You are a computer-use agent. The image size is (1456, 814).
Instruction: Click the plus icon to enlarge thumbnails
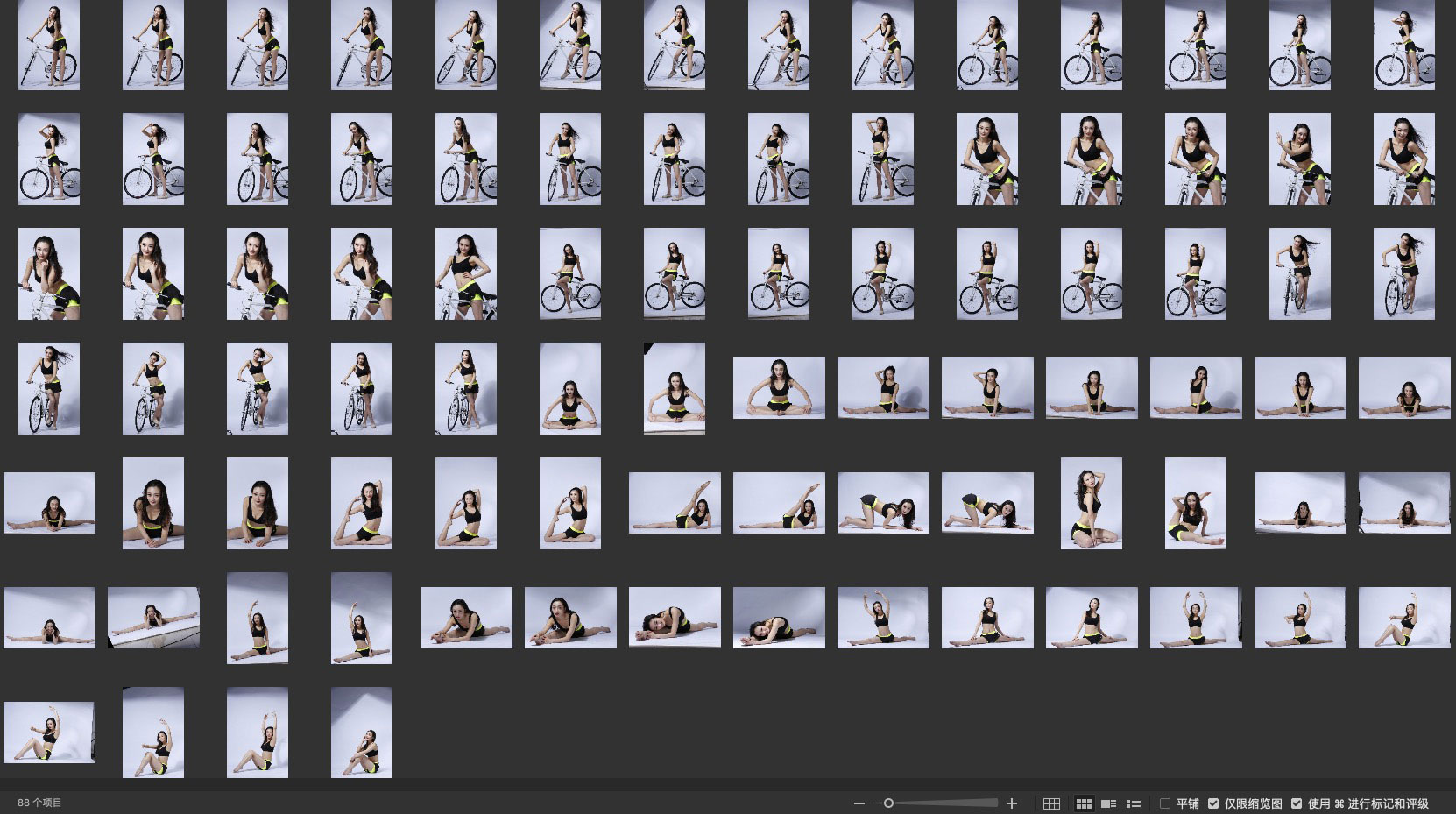pyautogui.click(x=1012, y=803)
